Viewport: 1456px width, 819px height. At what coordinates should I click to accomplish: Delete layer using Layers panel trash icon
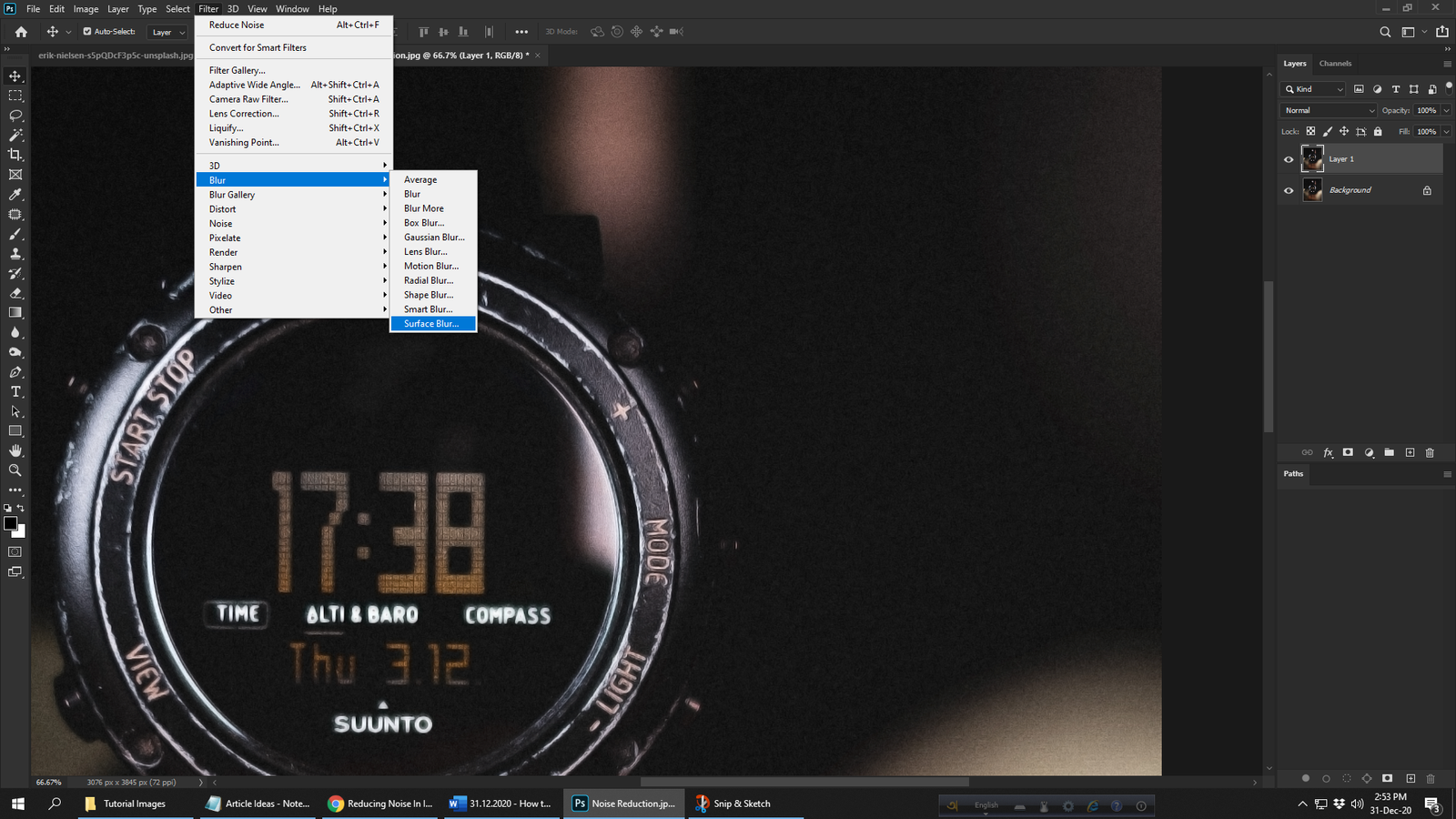point(1430,452)
